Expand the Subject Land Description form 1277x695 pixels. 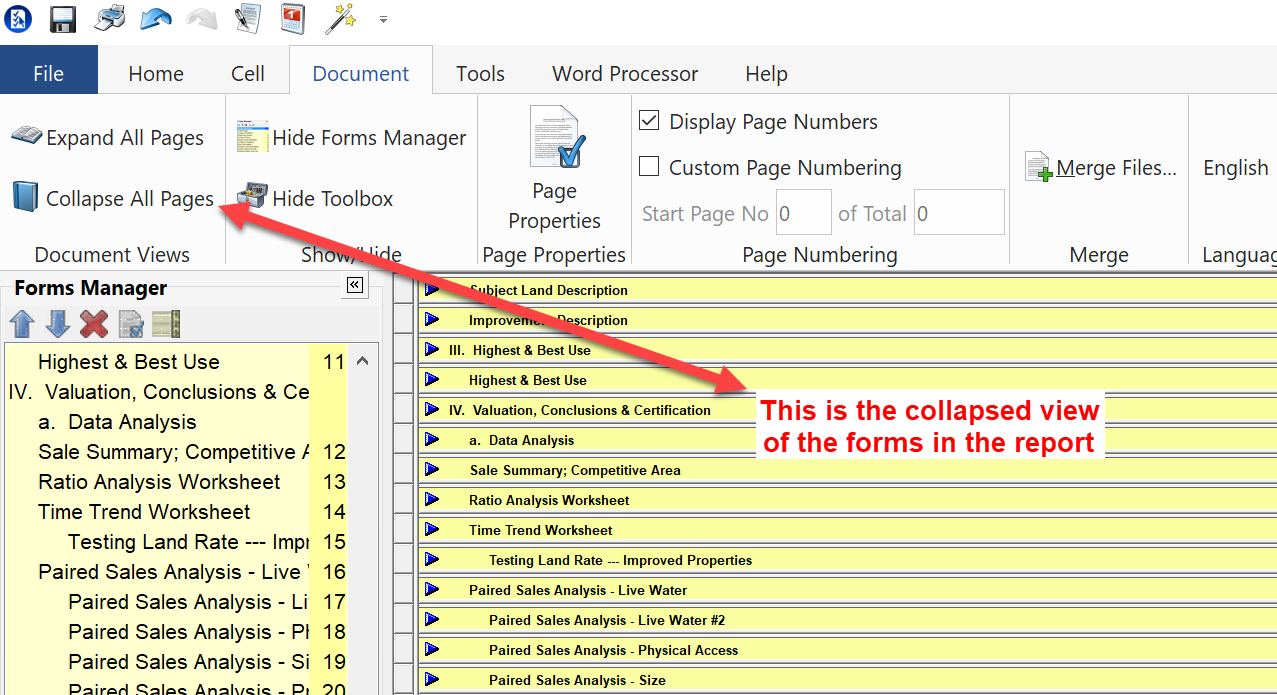432,290
